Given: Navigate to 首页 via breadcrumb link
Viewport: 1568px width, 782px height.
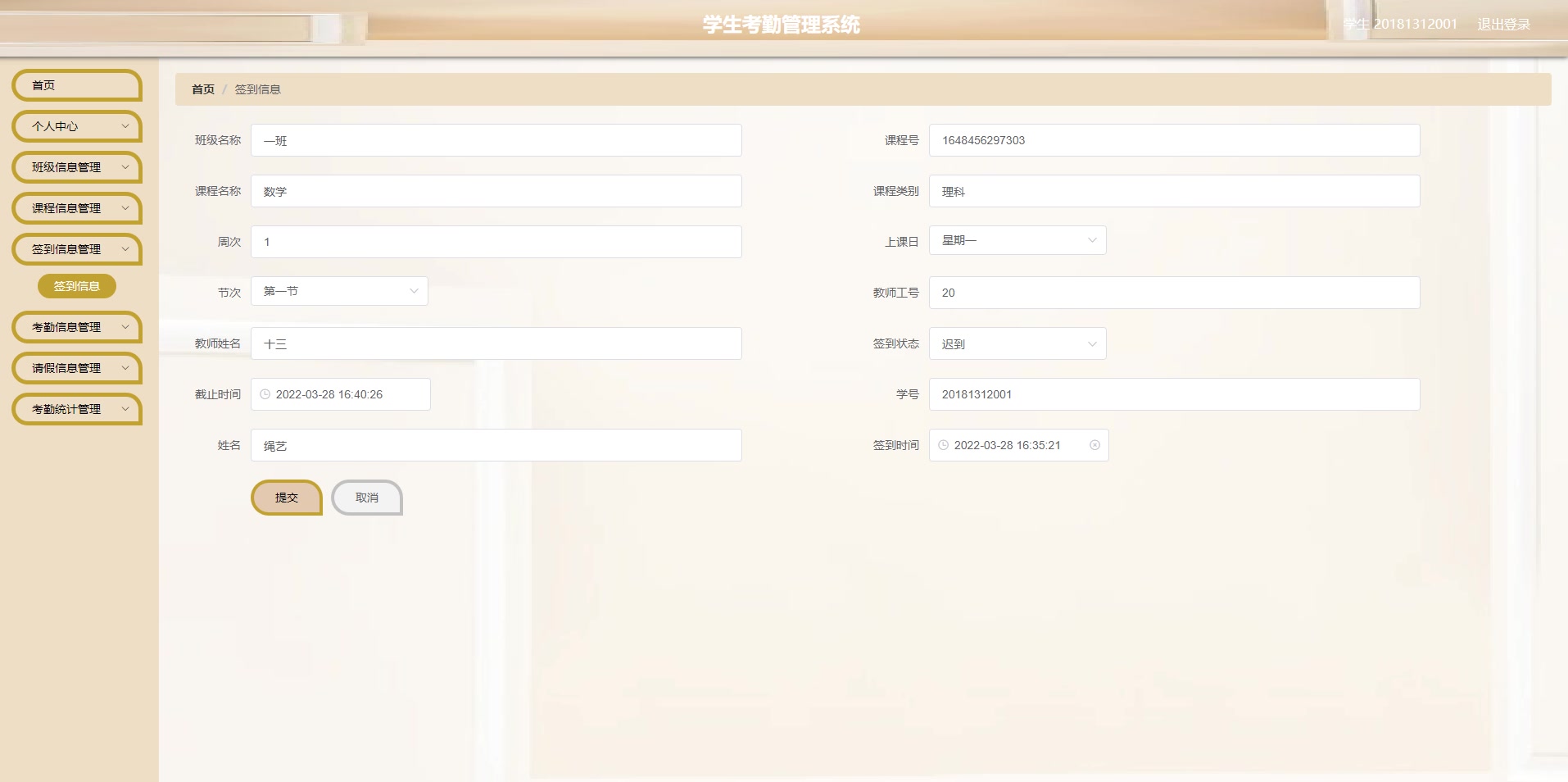Looking at the screenshot, I should coord(202,89).
